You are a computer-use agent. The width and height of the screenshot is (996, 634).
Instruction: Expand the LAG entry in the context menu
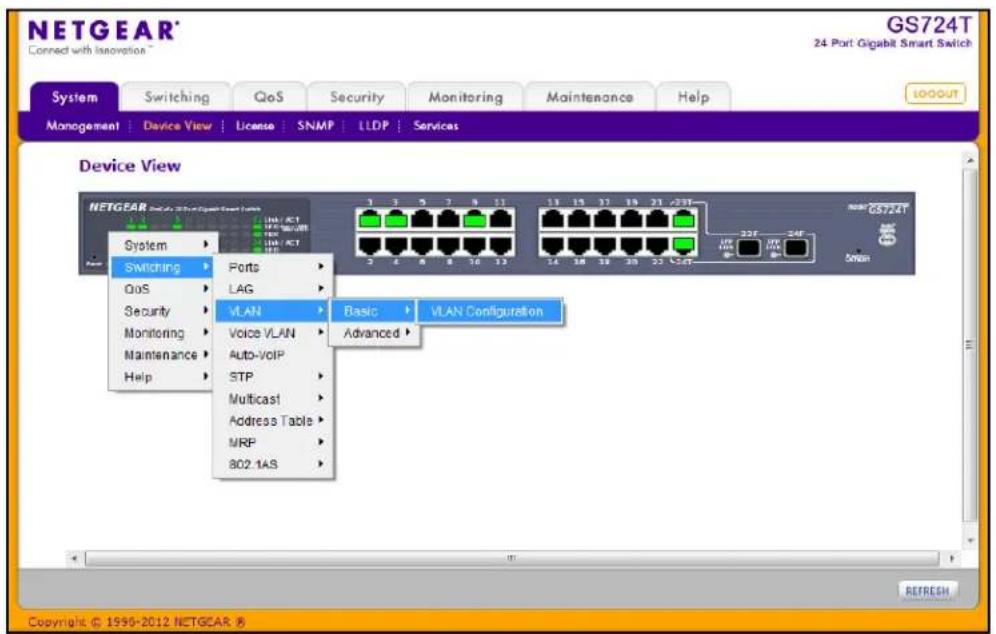pos(273,289)
